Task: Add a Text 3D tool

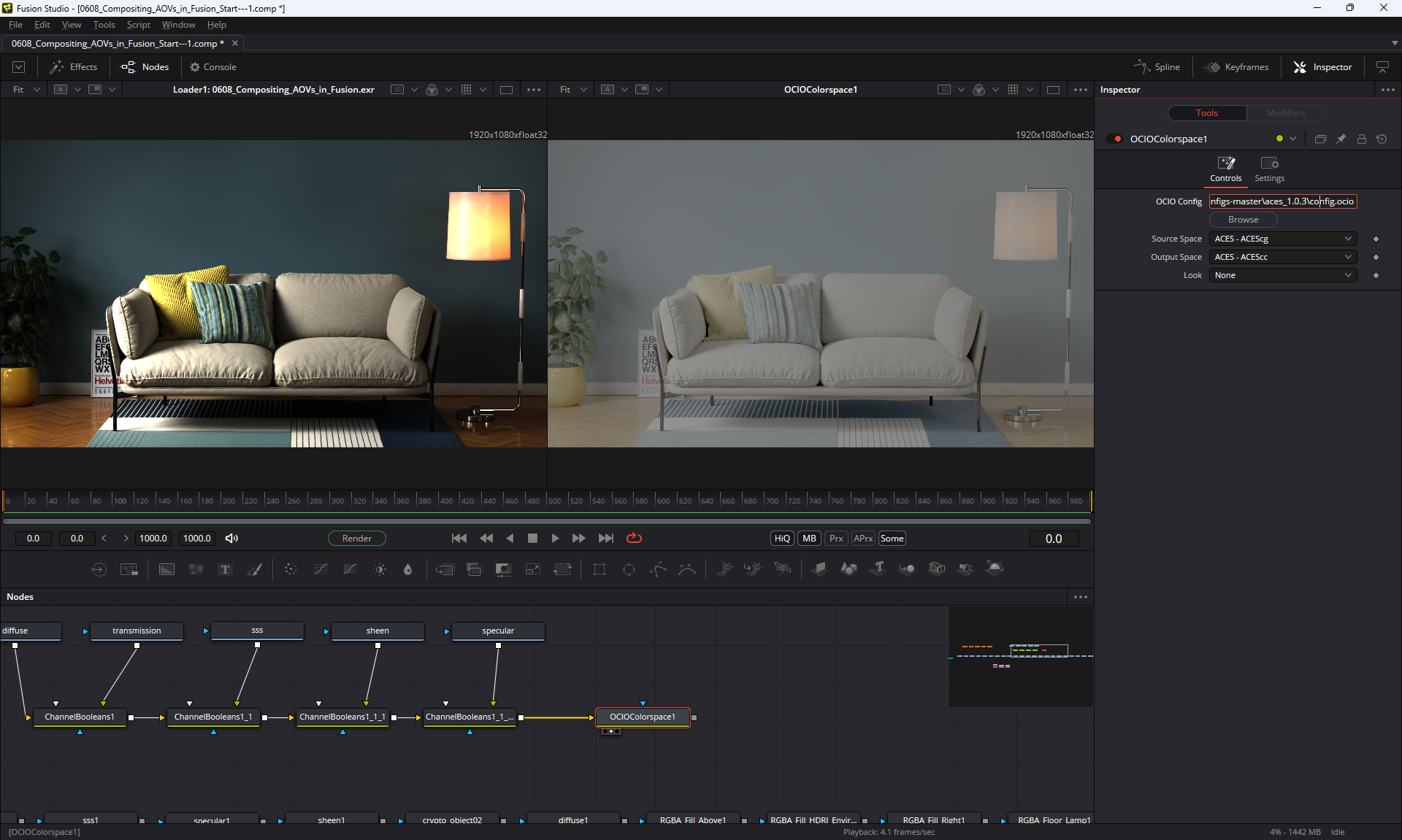Action: click(878, 569)
